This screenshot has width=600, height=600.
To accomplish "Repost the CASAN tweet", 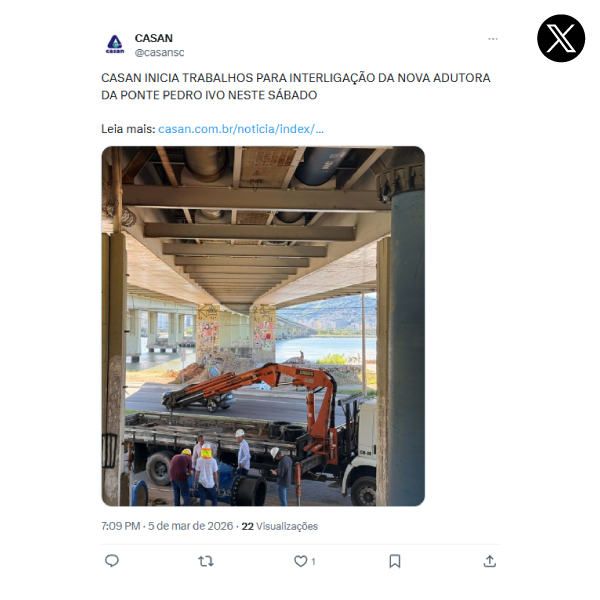I will coord(206,561).
